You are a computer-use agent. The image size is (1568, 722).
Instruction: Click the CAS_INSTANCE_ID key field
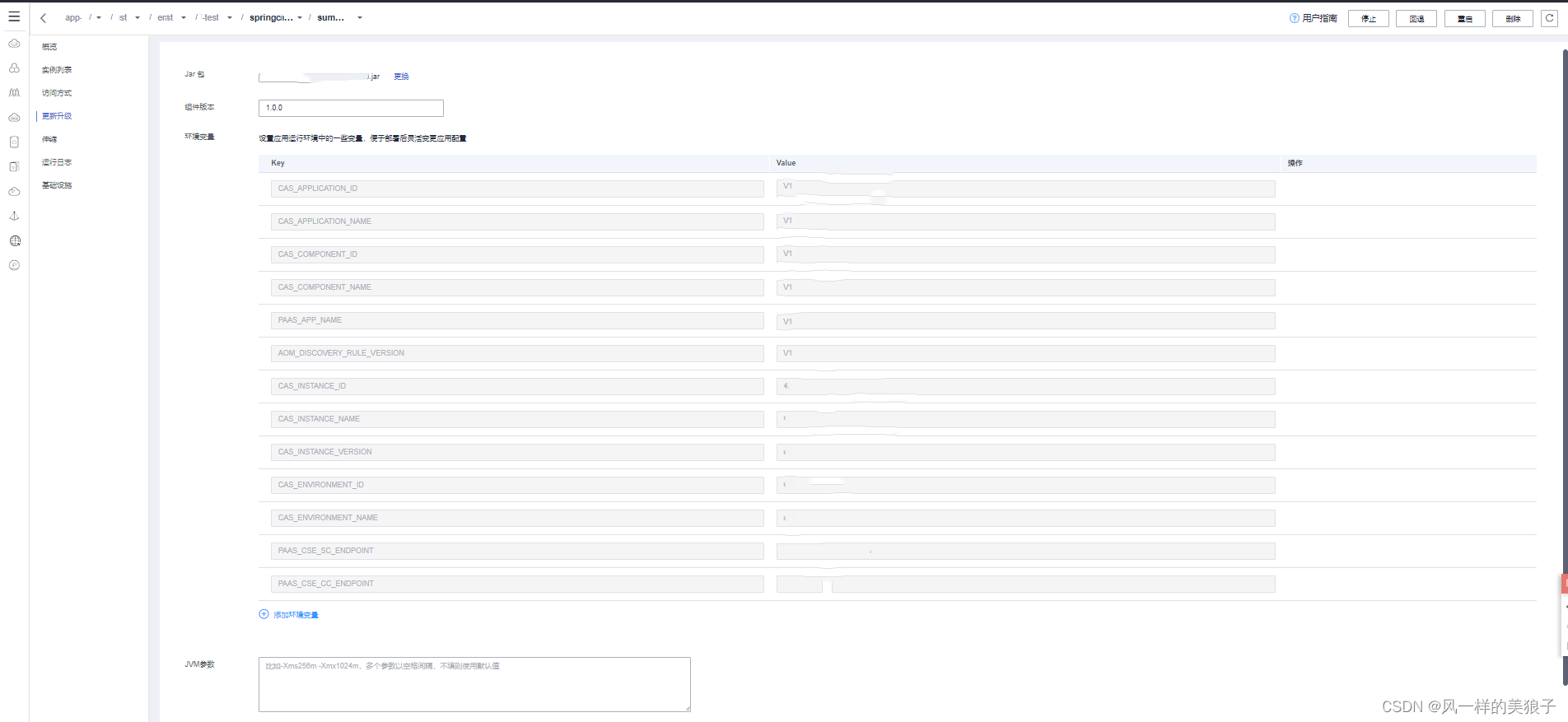click(517, 386)
